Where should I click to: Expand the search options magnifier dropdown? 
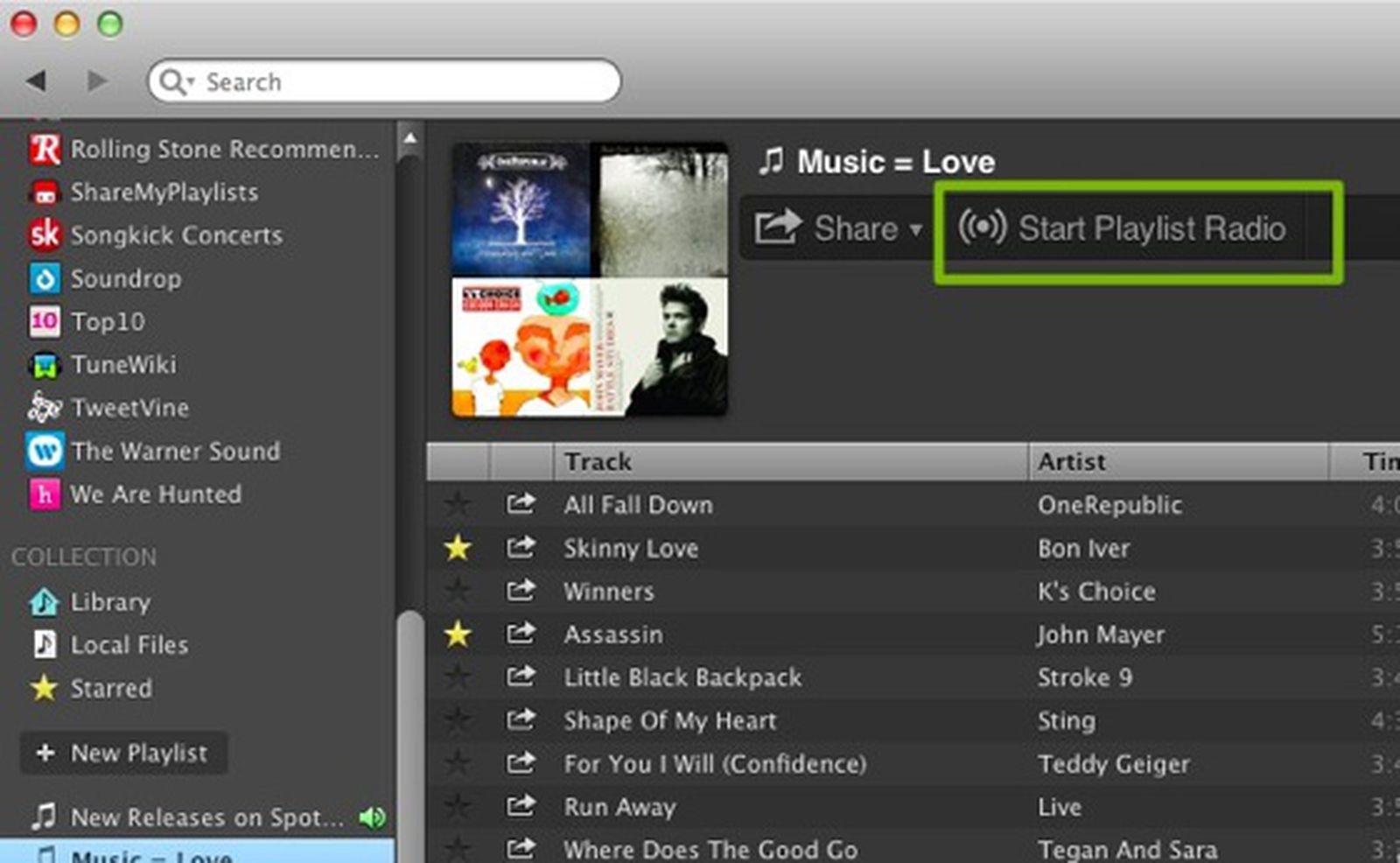pos(176,82)
